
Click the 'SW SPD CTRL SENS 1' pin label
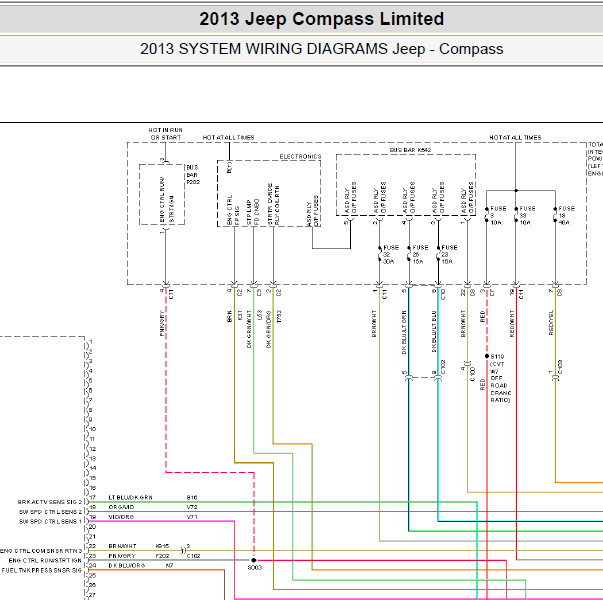51,522
